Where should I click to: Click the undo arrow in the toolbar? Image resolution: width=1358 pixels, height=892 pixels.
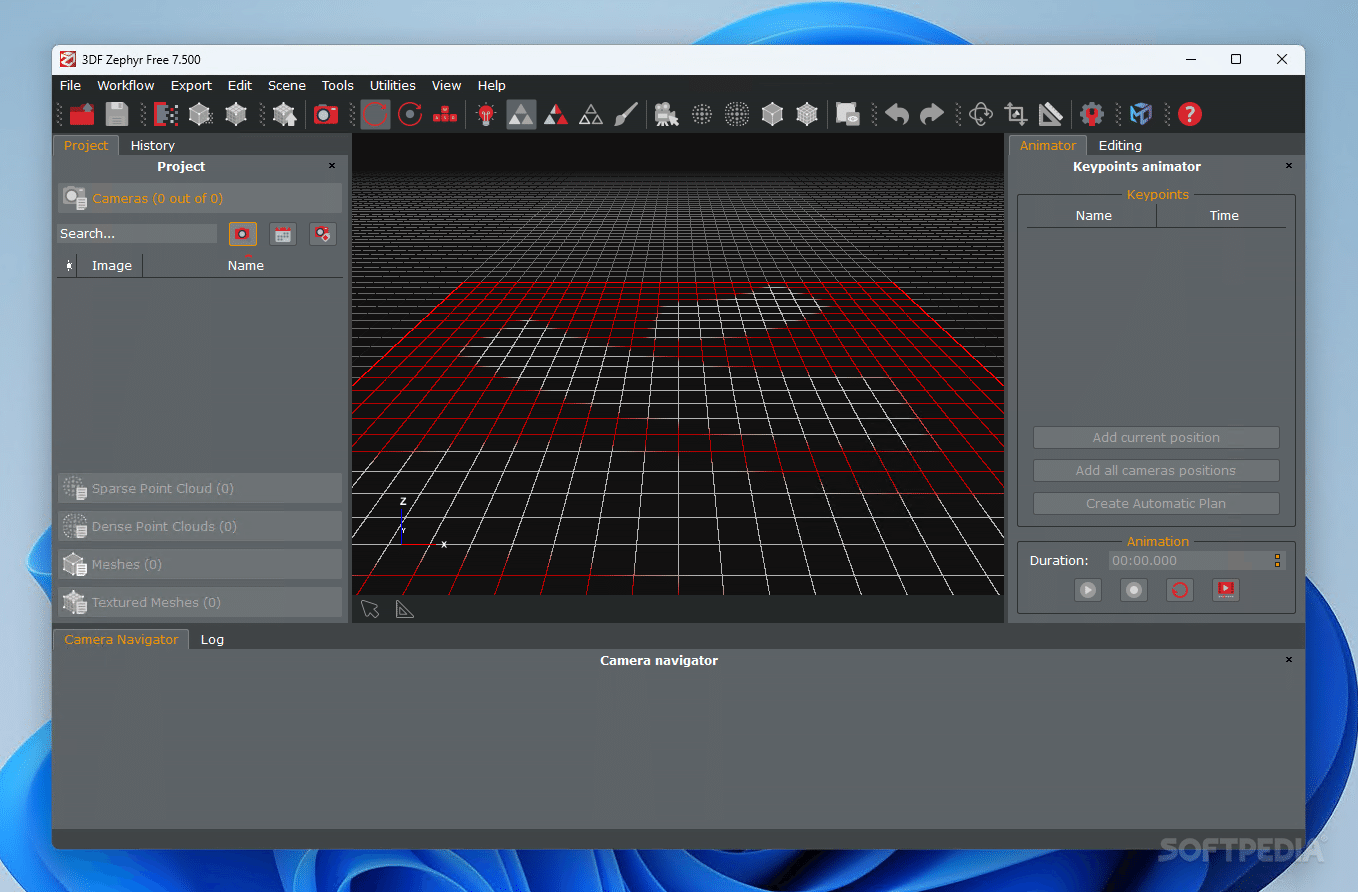click(x=897, y=114)
